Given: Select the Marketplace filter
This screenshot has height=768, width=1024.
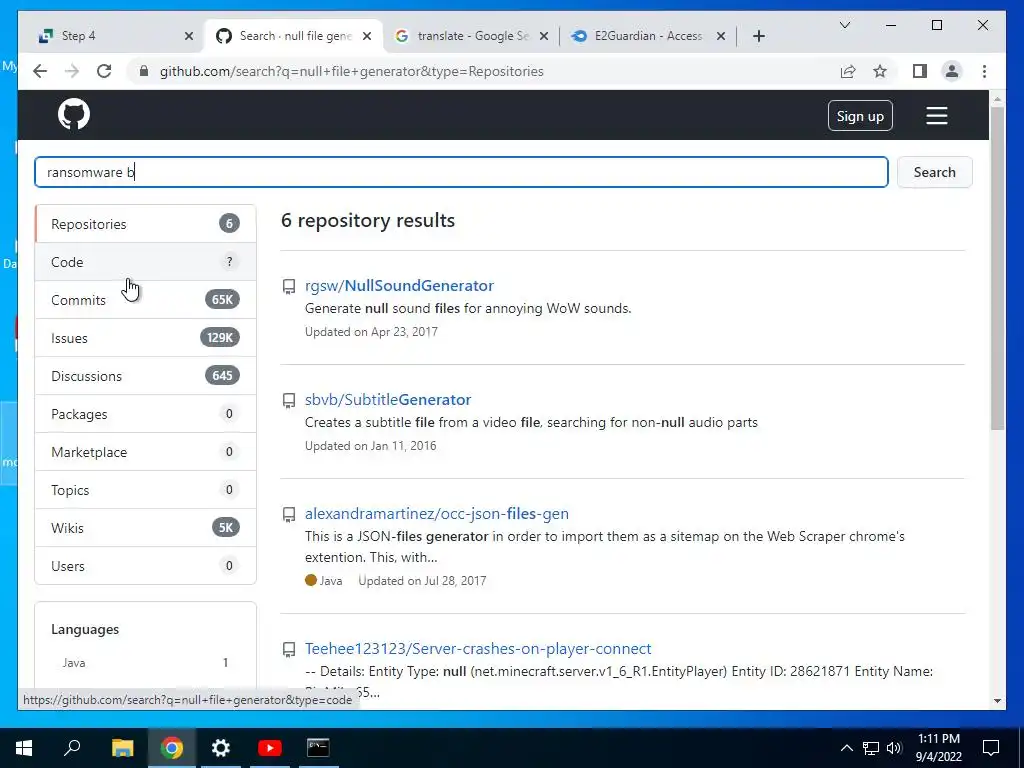Looking at the screenshot, I should [145, 452].
